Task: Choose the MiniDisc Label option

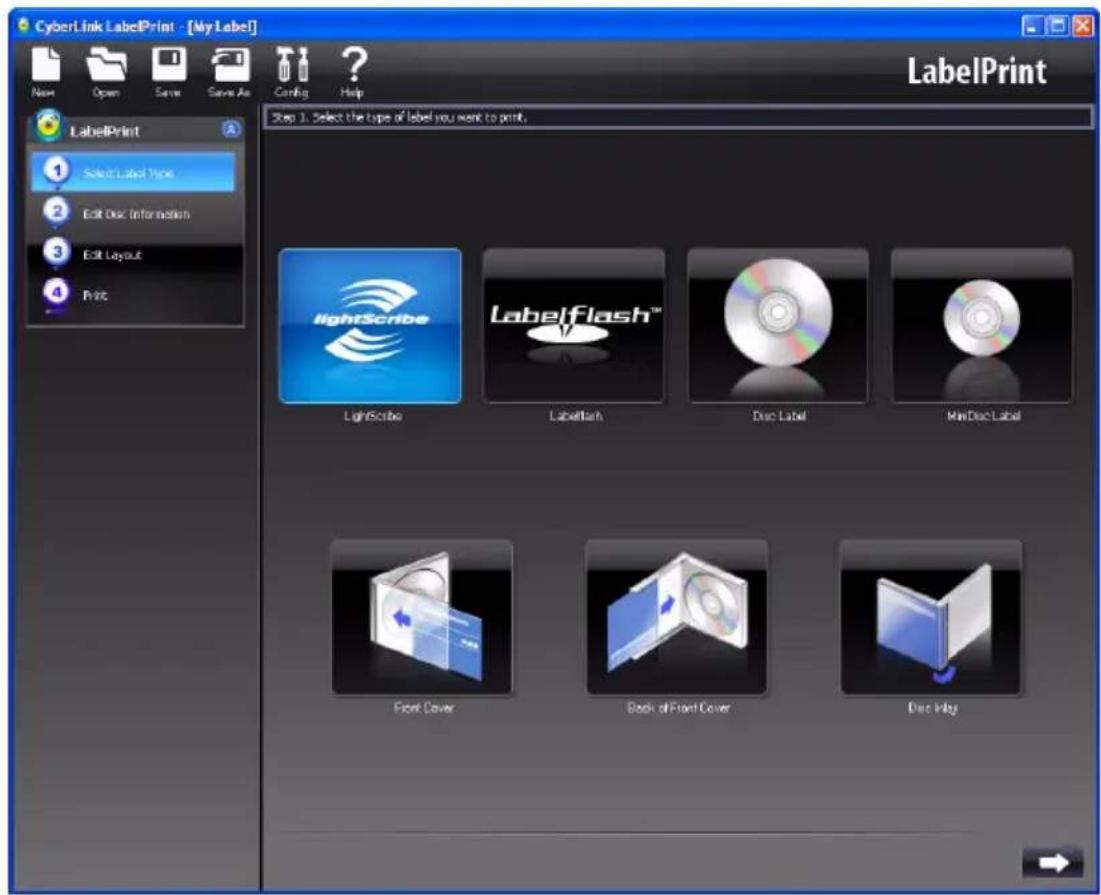Action: (x=982, y=326)
